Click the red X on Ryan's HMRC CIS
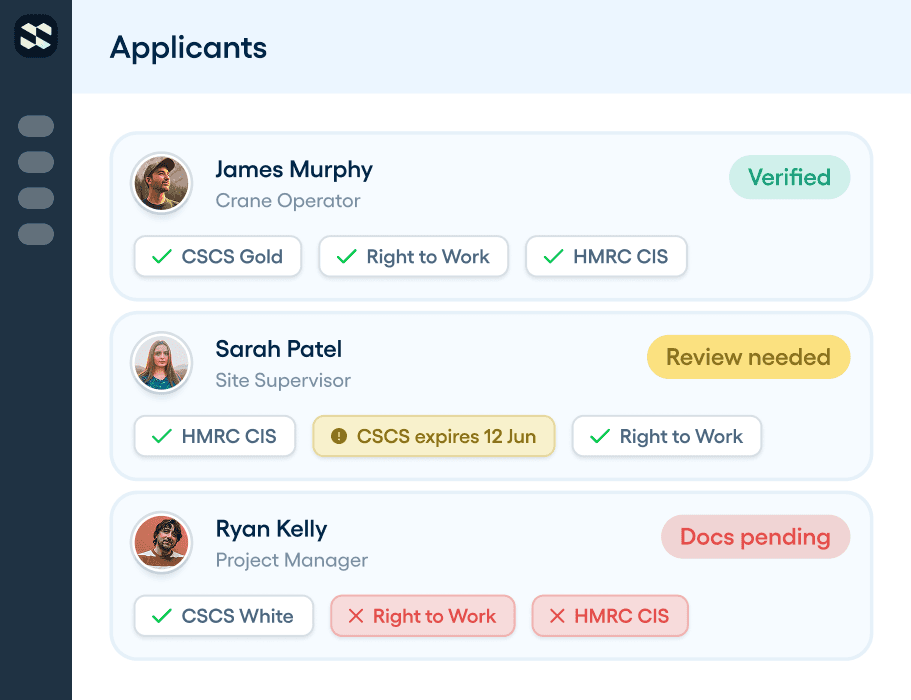The image size is (911, 700). [x=557, y=616]
